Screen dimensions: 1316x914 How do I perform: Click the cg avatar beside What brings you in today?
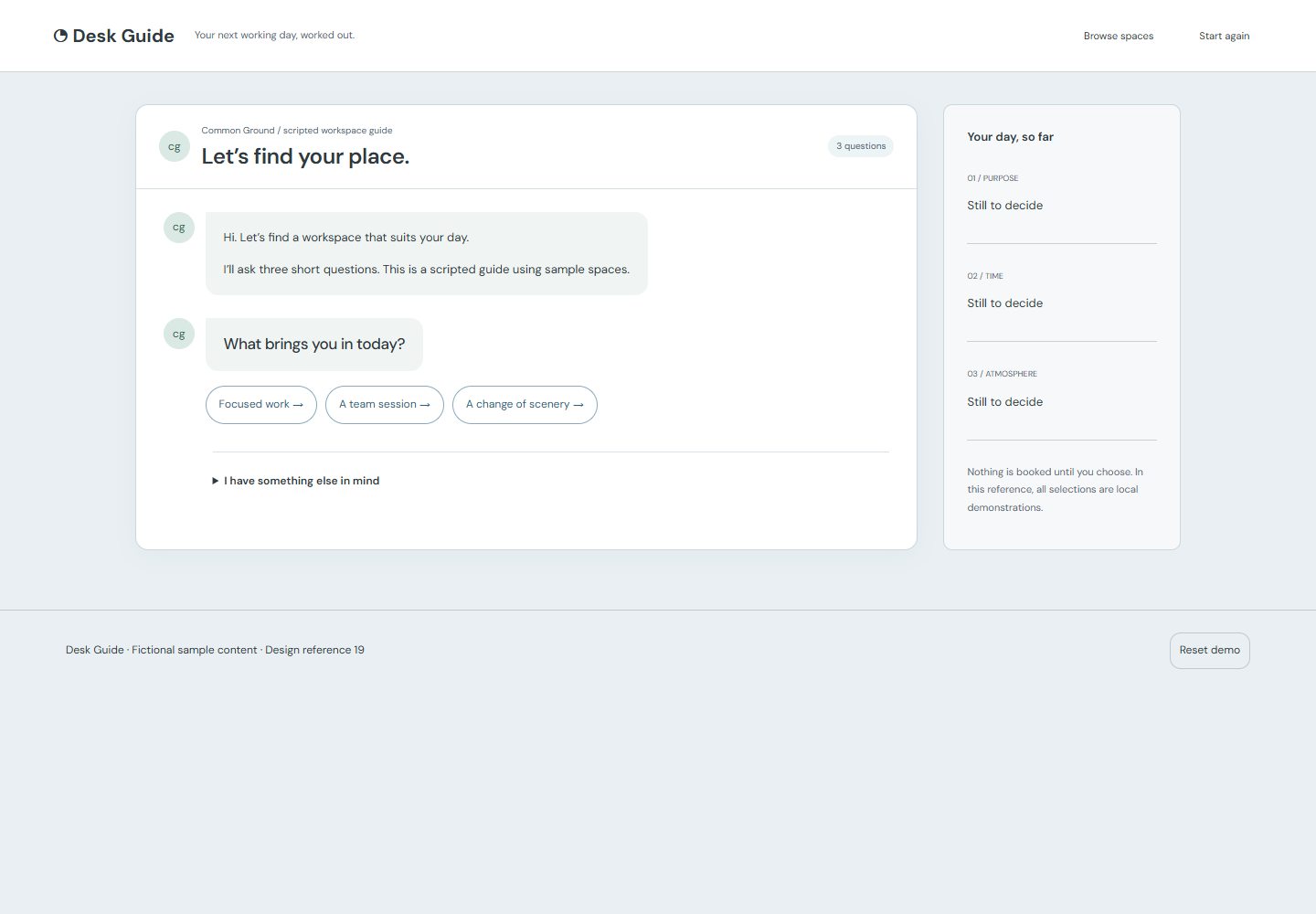[x=179, y=334]
